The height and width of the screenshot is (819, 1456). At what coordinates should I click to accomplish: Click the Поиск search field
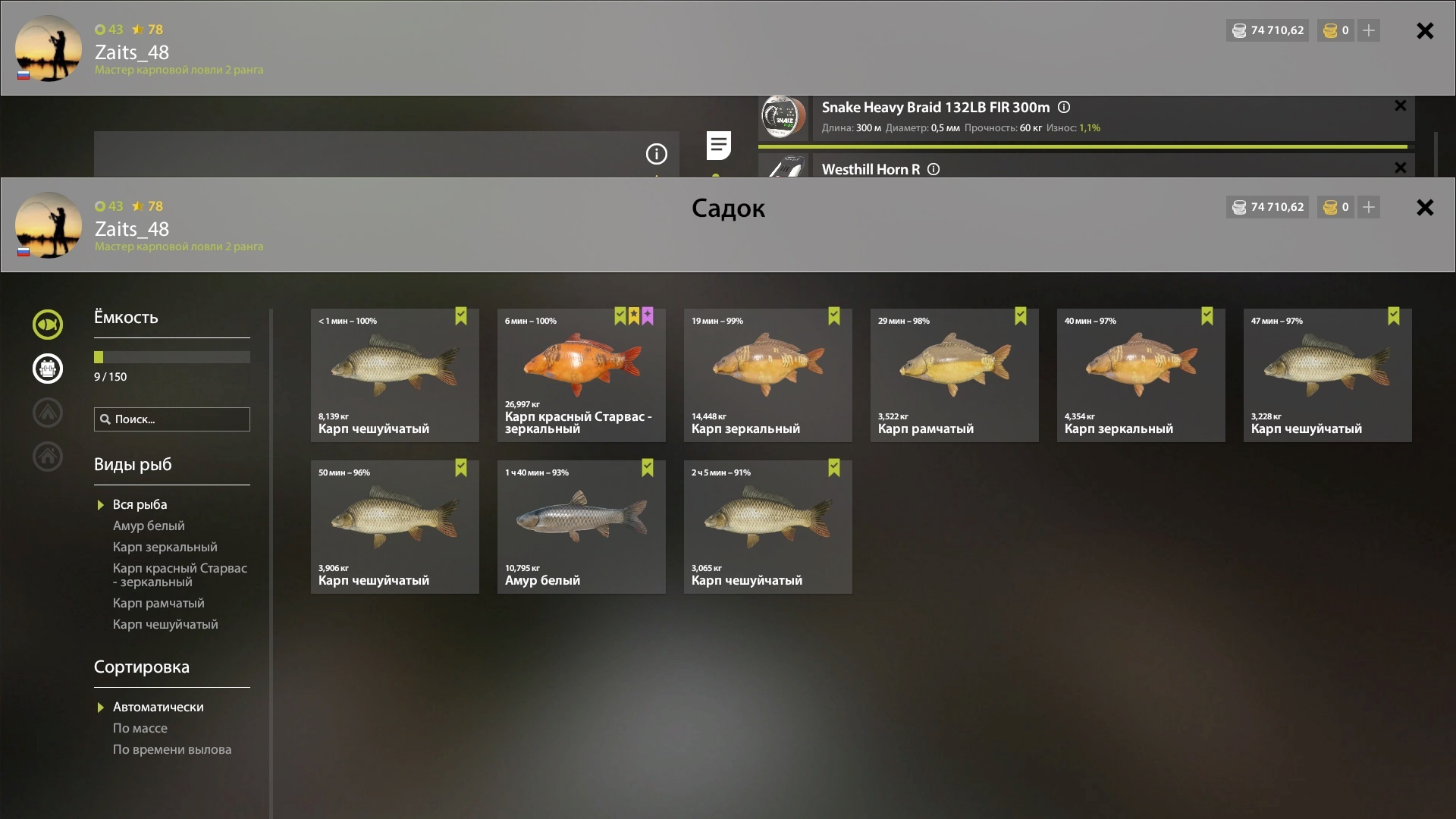[172, 419]
